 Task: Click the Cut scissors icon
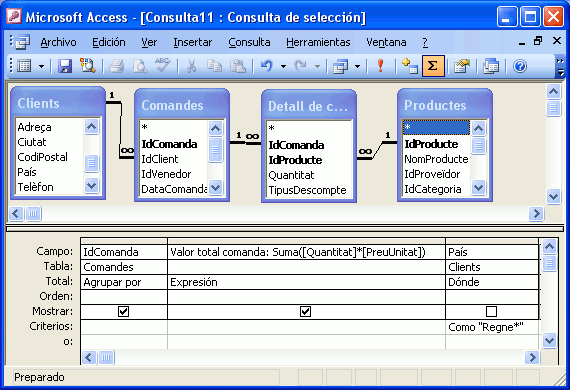pos(191,67)
